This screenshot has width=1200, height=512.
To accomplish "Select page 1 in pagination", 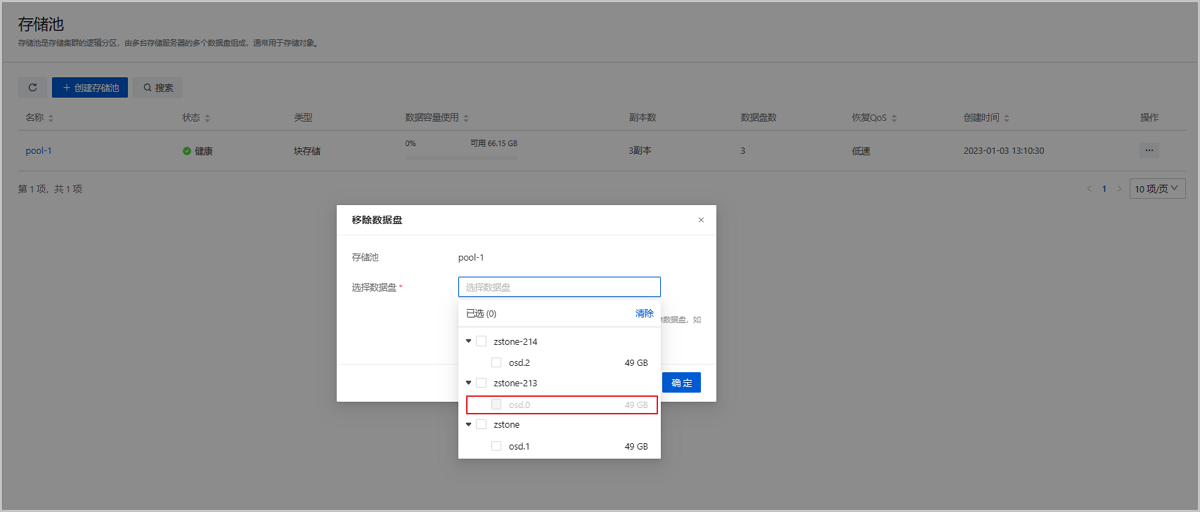I will pos(1104,188).
